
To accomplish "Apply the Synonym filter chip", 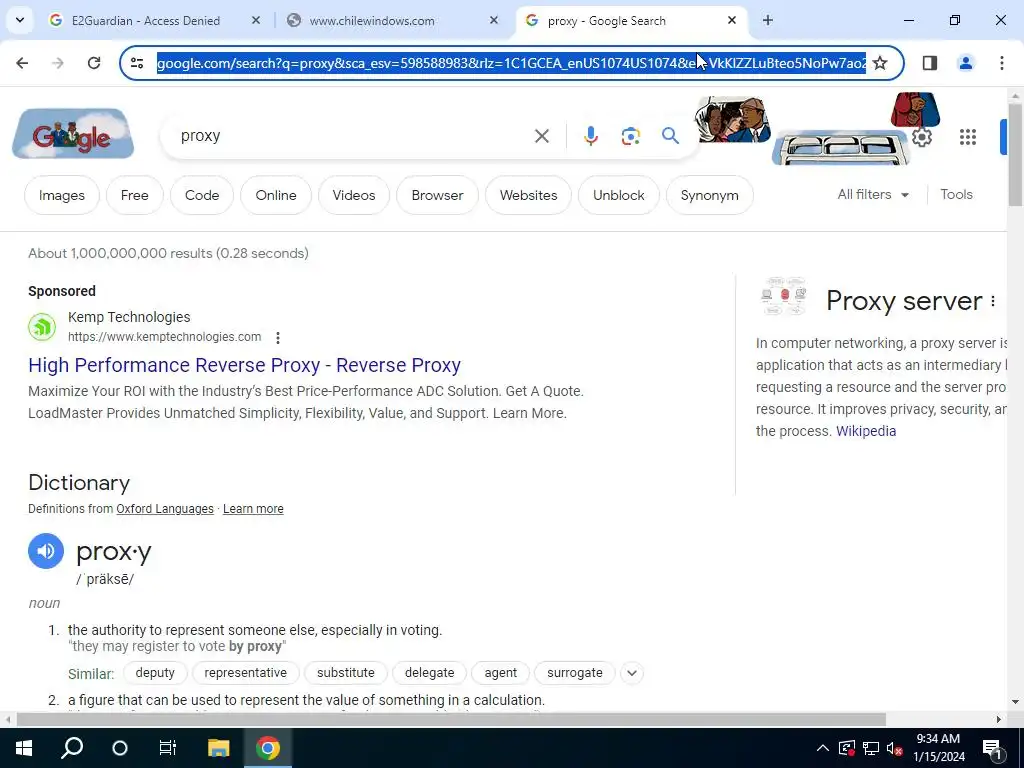I will (709, 195).
